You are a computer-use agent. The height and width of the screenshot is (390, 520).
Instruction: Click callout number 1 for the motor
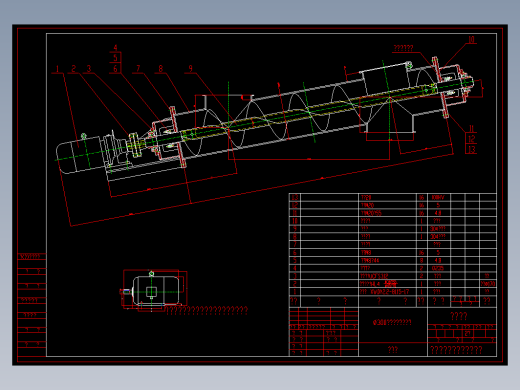click(x=57, y=69)
